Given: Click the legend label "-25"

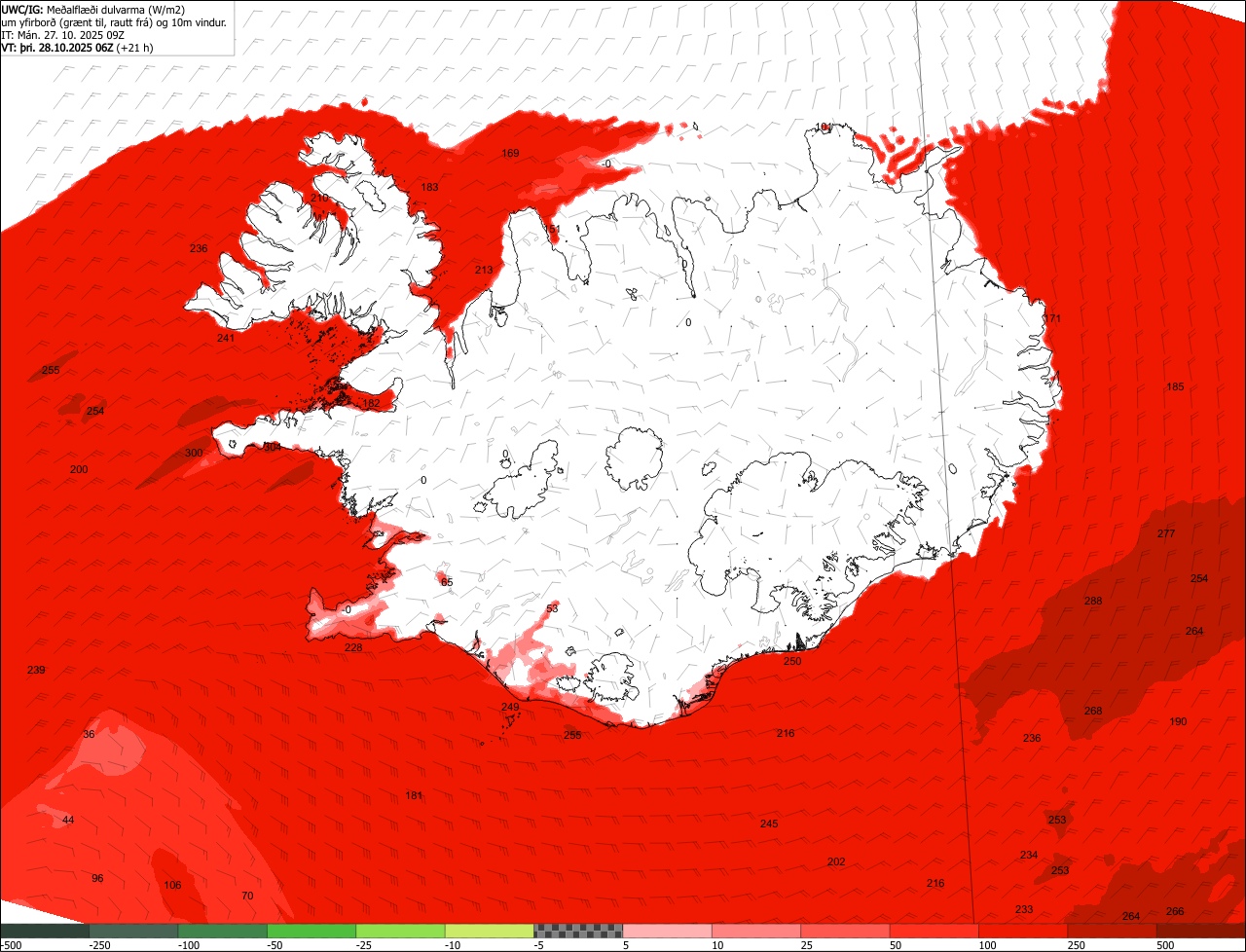Looking at the screenshot, I should click(x=366, y=945).
